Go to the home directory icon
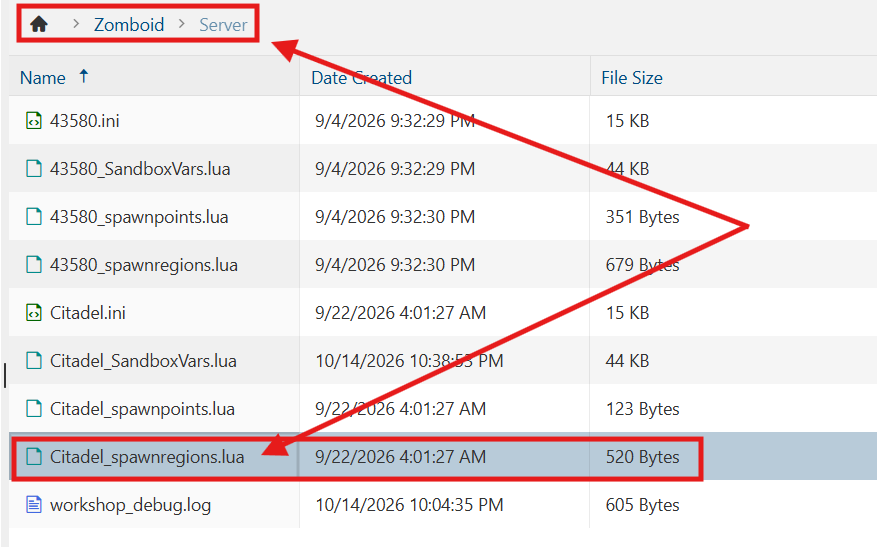The image size is (877, 547). point(39,24)
